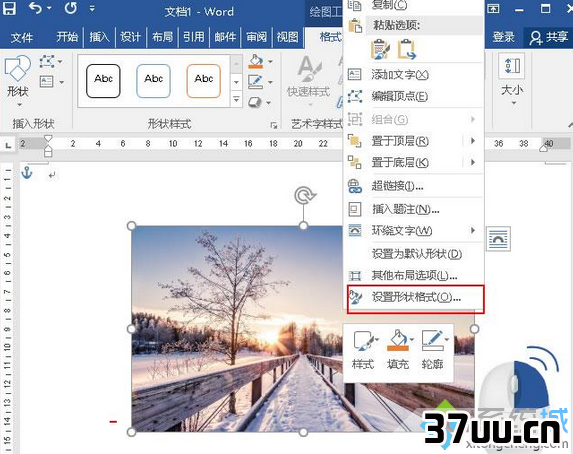Expand the 置于顶层 submenu arrow
This screenshot has height=454, width=573.
coord(473,141)
